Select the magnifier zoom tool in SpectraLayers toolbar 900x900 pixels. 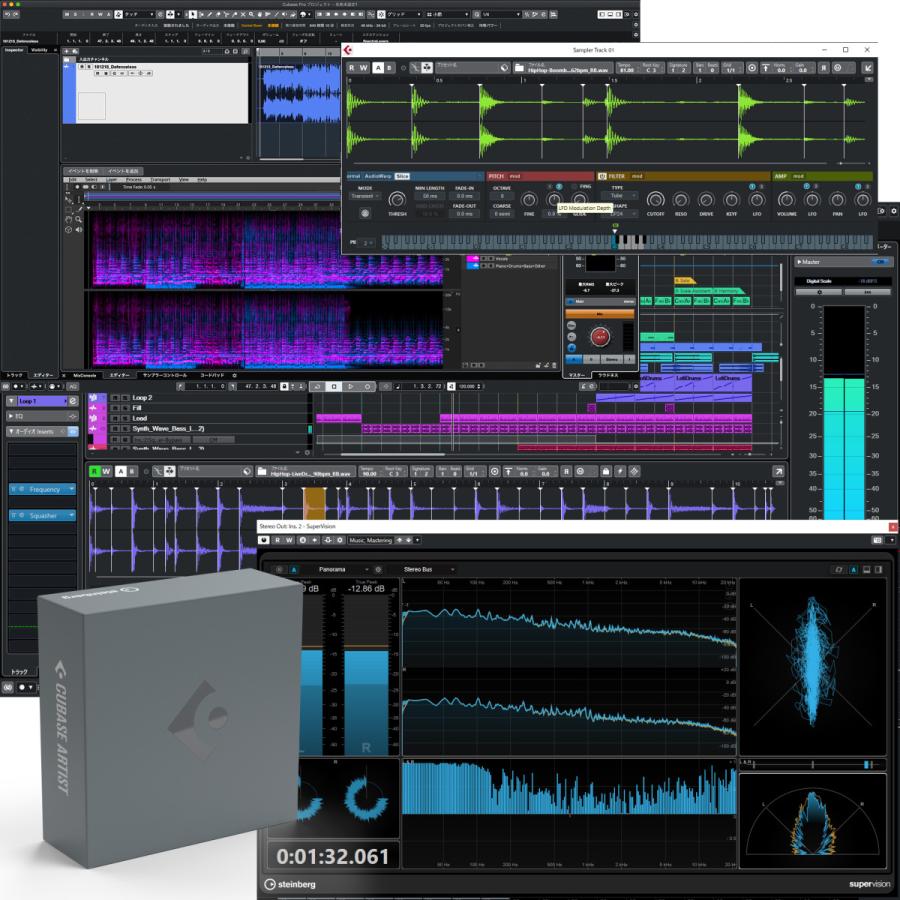pos(78,219)
